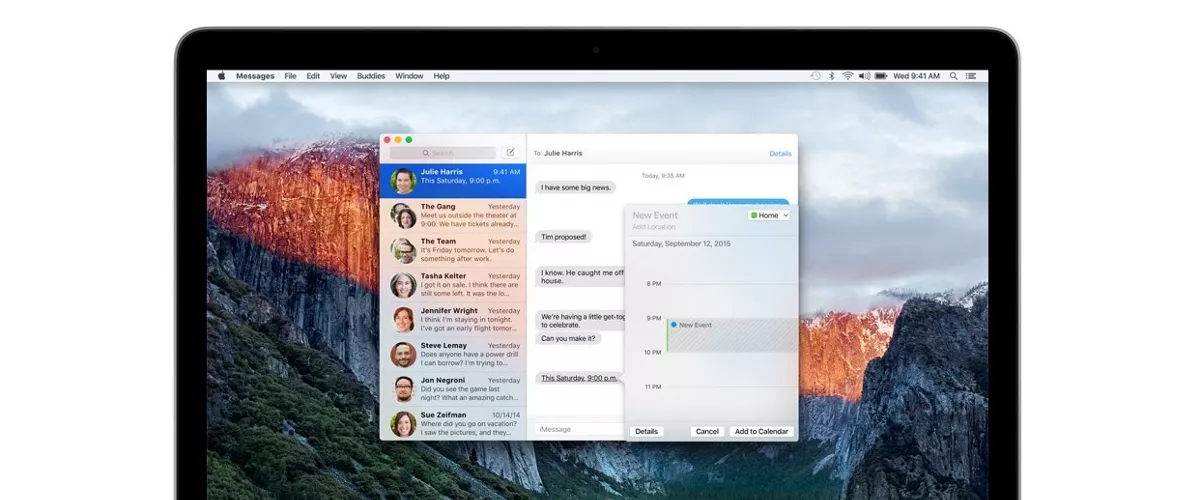Click the New Event title field
Screen dimensions: 1200x500
click(x=655, y=215)
